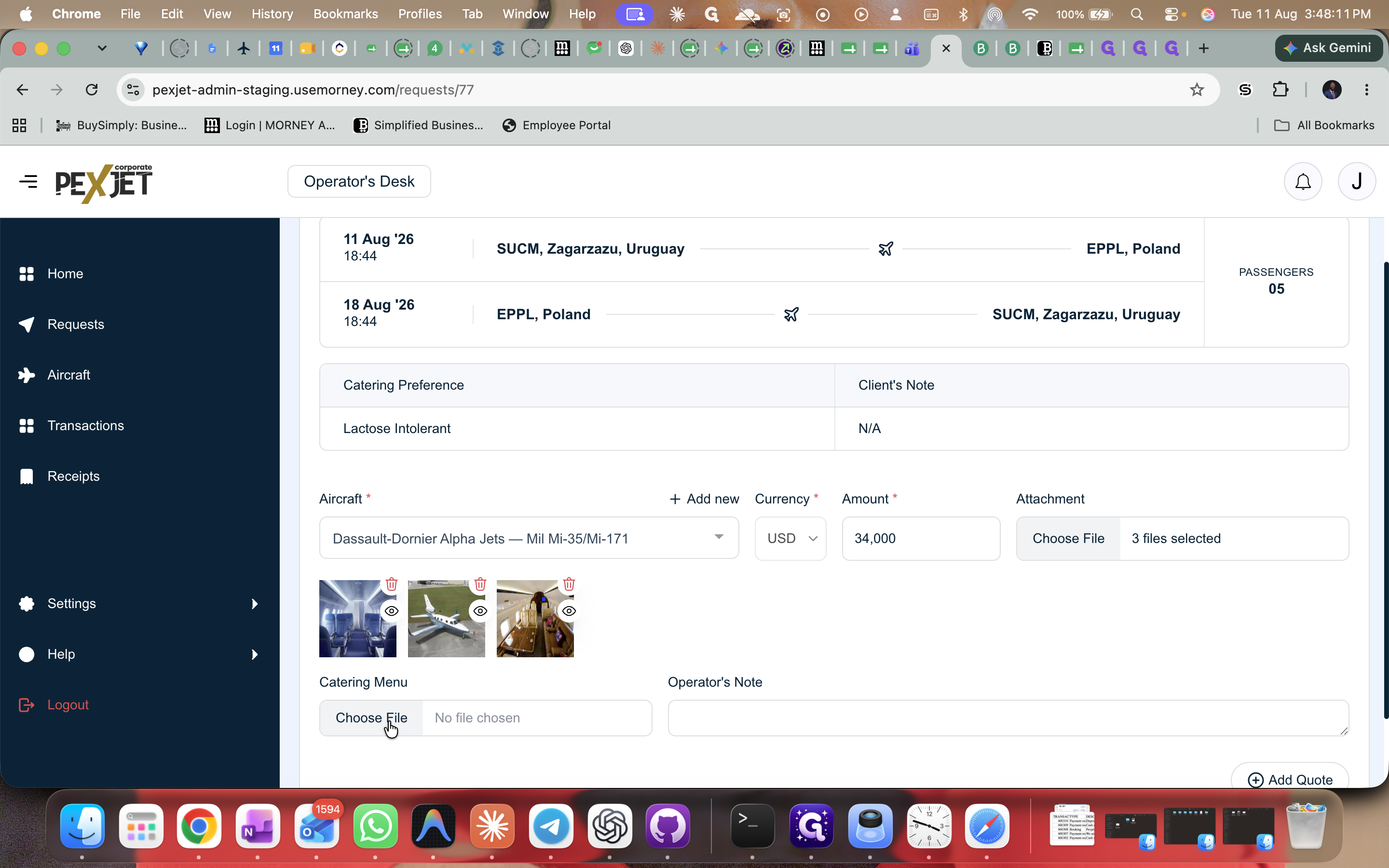Bookmark this page with the star icon
This screenshot has width=1389, height=868.
point(1196,90)
